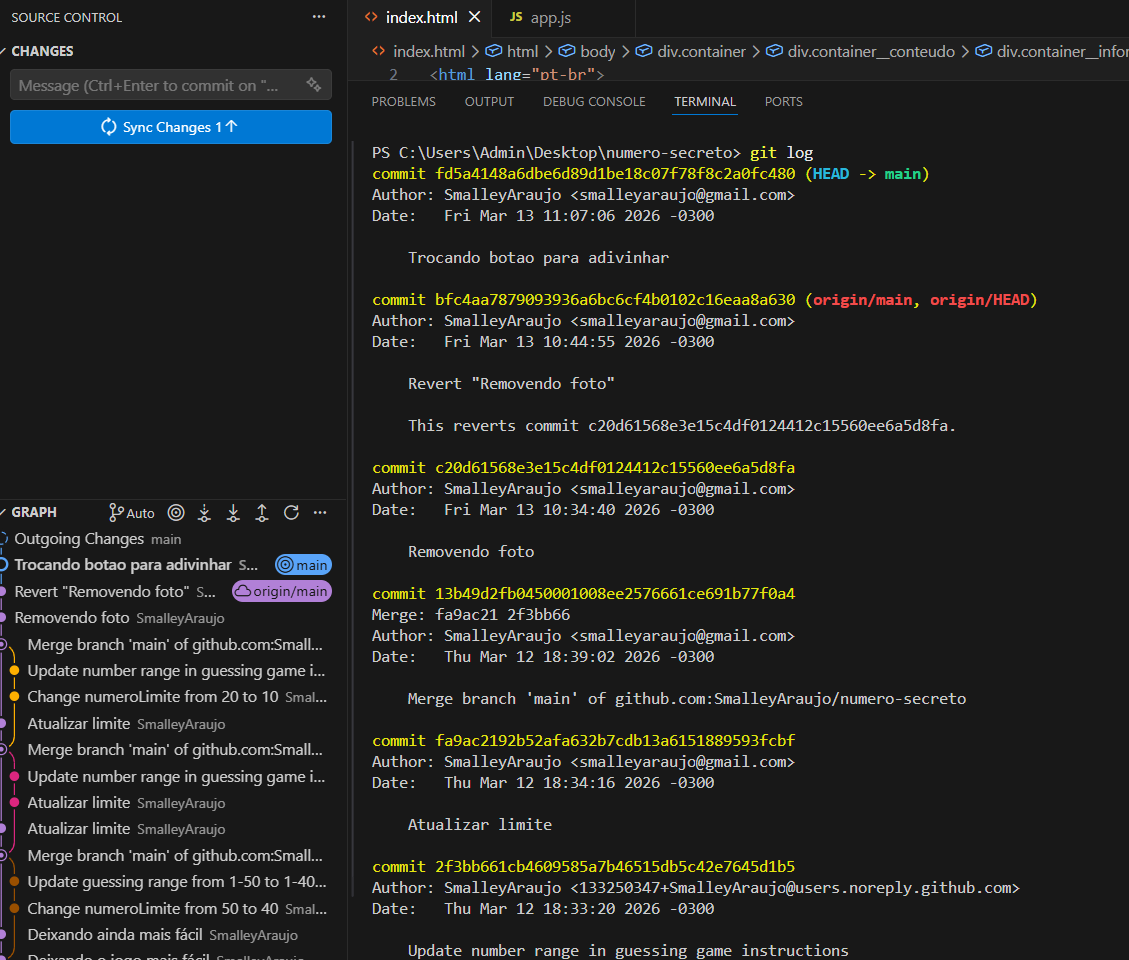Switch to the app.js editor tab
The width and height of the screenshot is (1129, 960).
click(x=550, y=18)
